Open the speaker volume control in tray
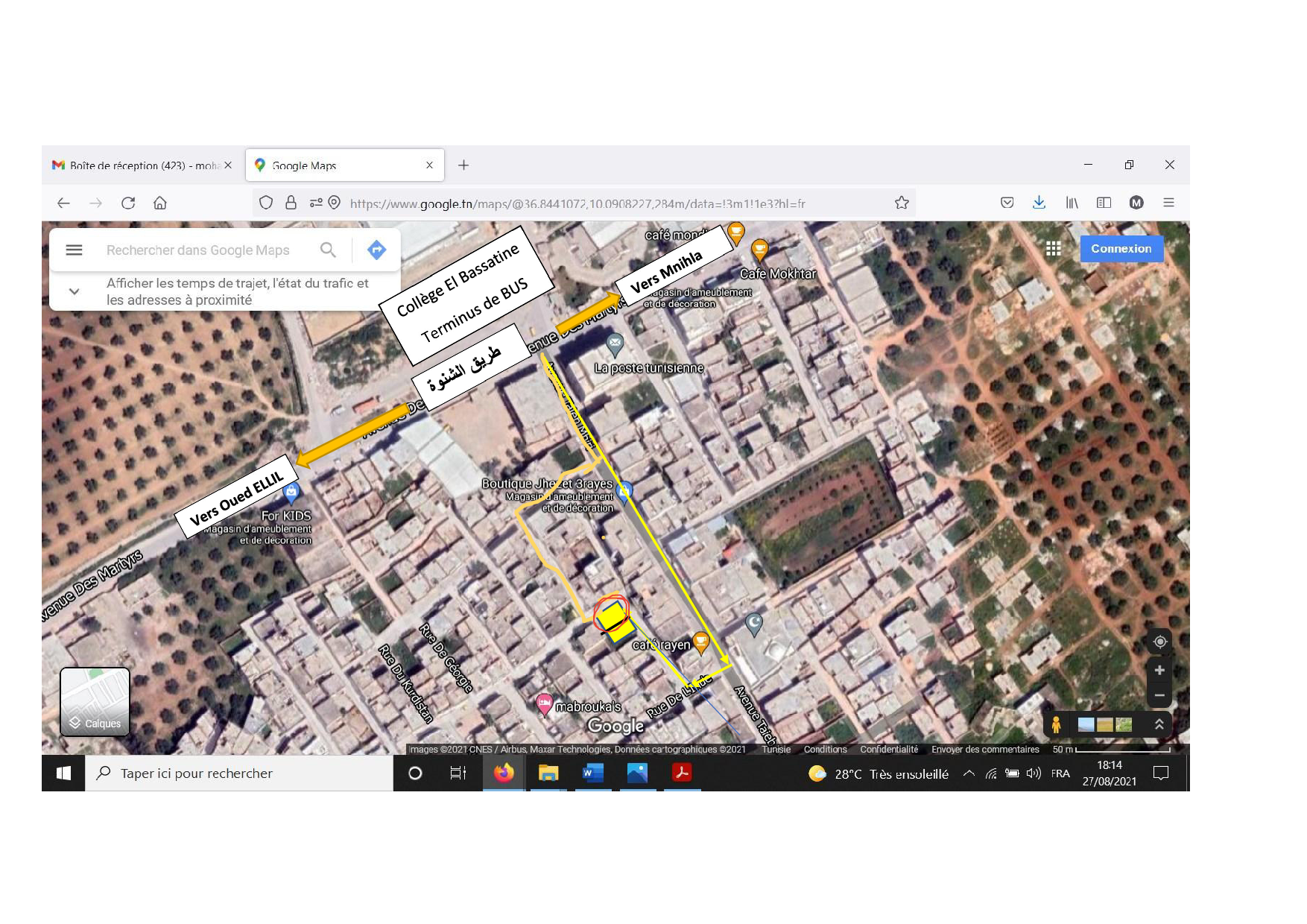 [1034, 773]
